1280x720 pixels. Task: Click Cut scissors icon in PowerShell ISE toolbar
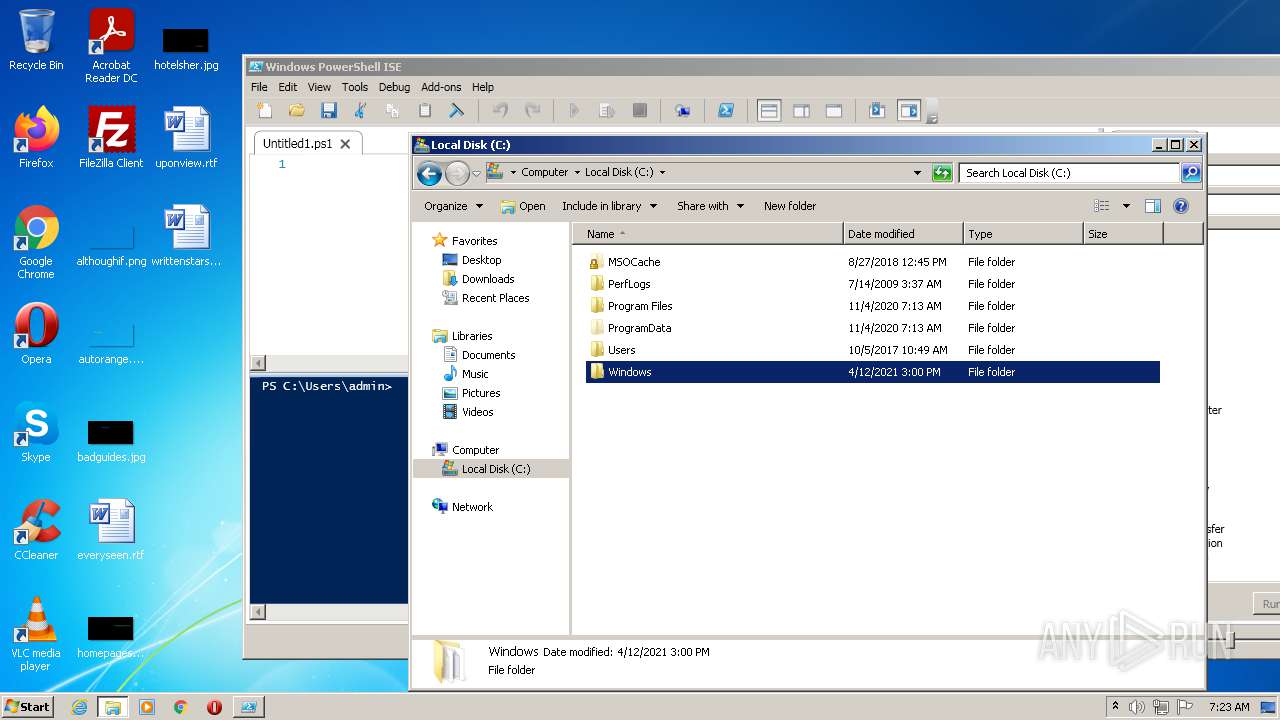[360, 111]
